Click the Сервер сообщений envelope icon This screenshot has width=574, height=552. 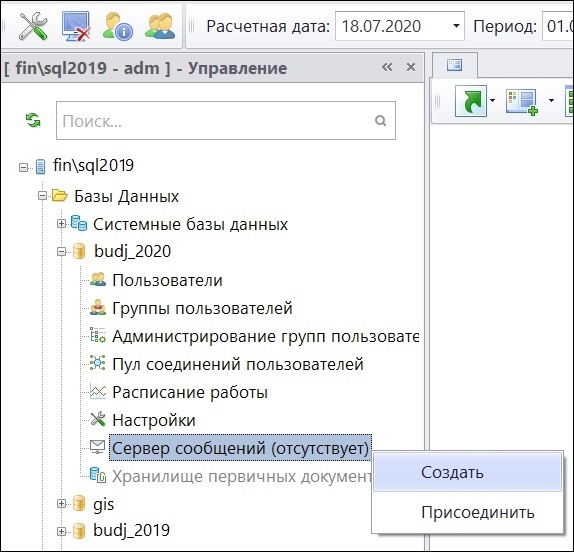pyautogui.click(x=97, y=447)
